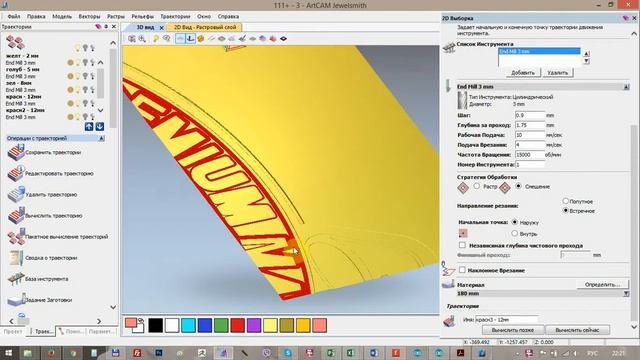This screenshot has width=640, height=360.
Task: Select Наружу start point option
Action: [x=515, y=222]
